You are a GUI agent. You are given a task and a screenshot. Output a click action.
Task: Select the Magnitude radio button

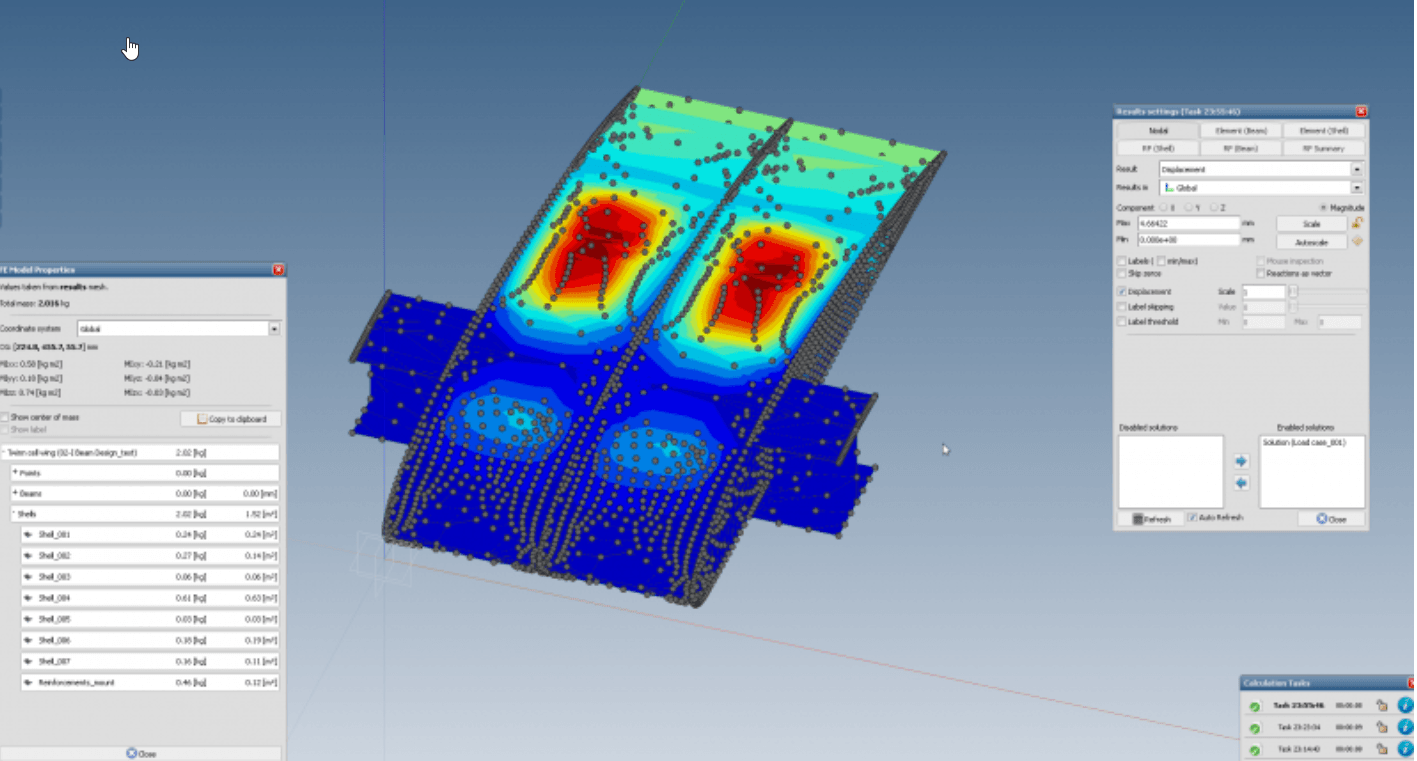click(1324, 207)
